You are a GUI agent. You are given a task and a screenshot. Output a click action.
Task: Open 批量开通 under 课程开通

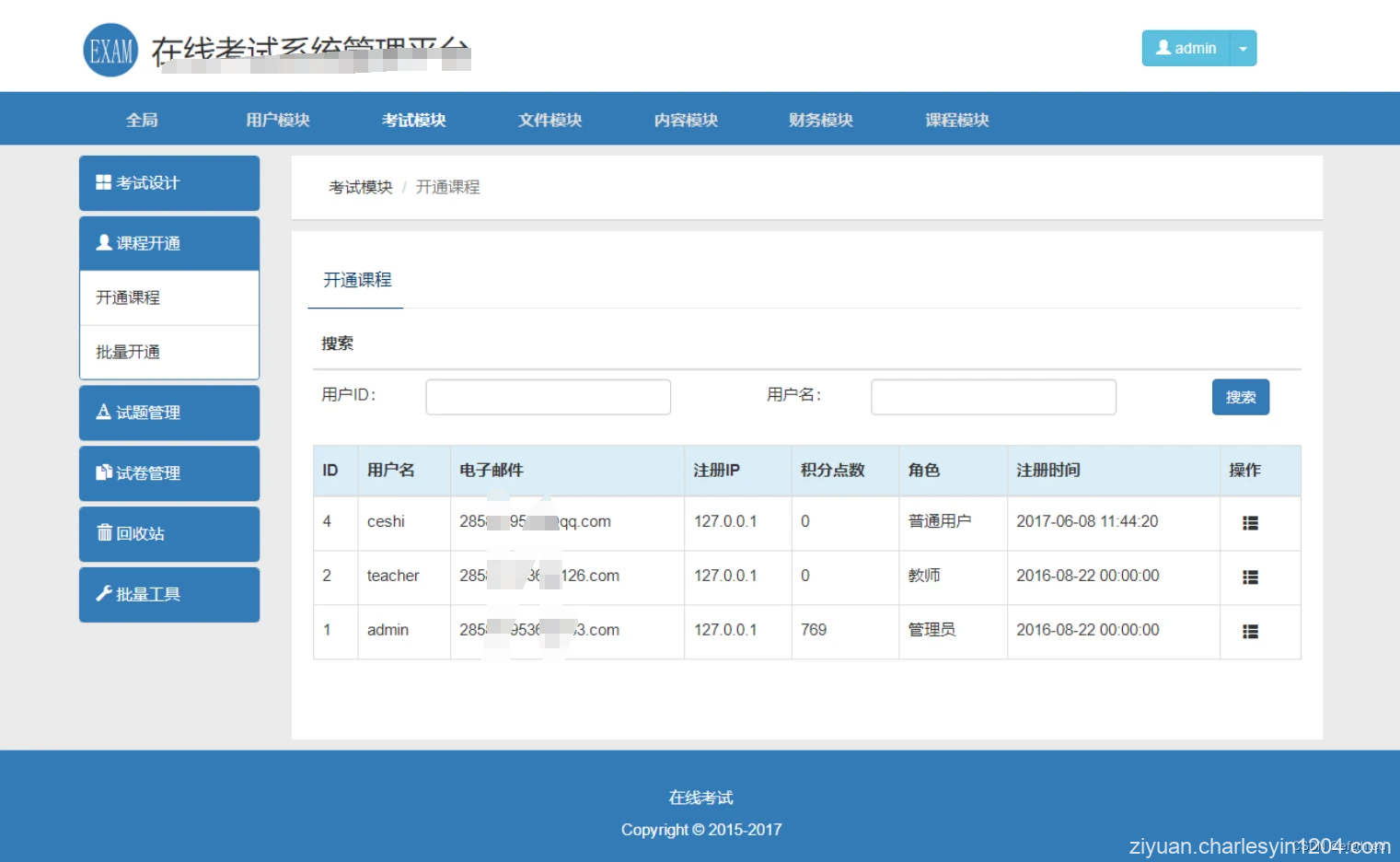(x=127, y=352)
